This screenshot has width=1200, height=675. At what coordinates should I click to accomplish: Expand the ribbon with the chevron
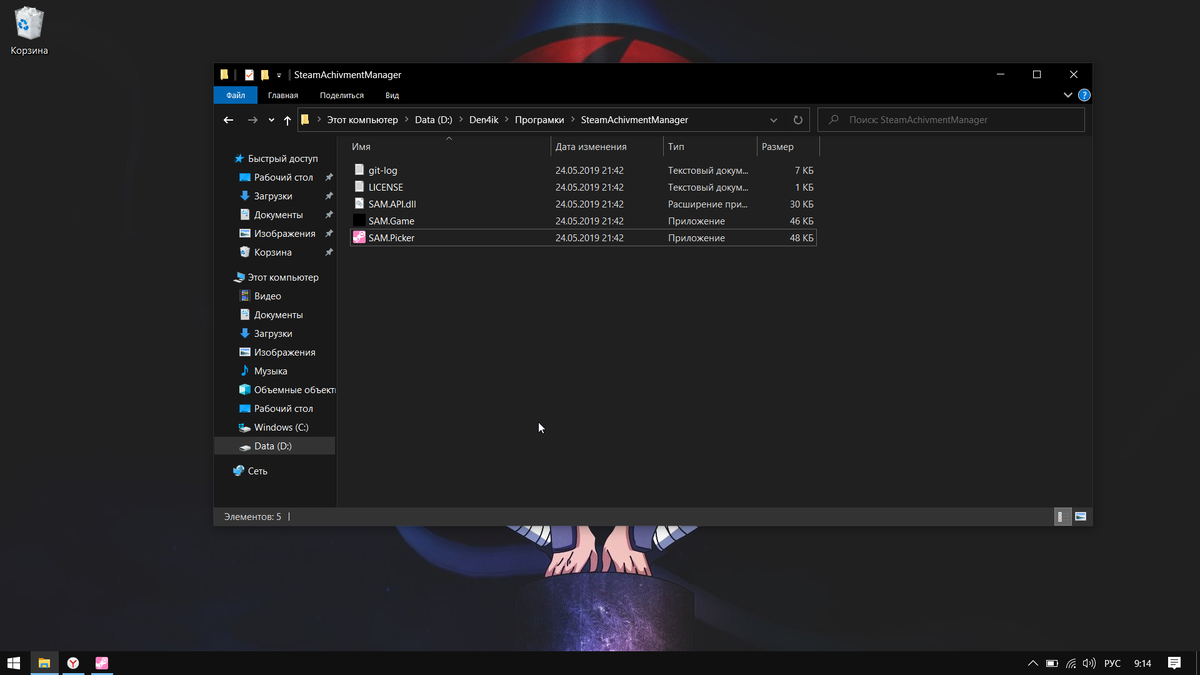[x=1068, y=95]
